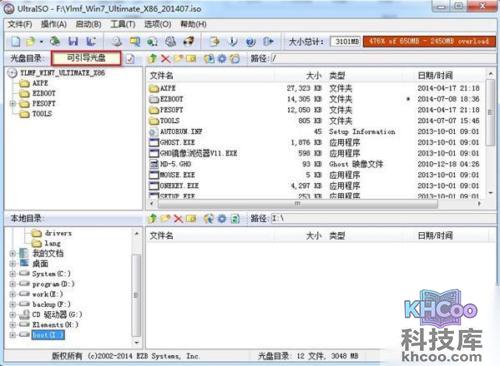Screen dimensions: 500x366
Task: Select the AXPE folder in the tree
Action: click(34, 83)
